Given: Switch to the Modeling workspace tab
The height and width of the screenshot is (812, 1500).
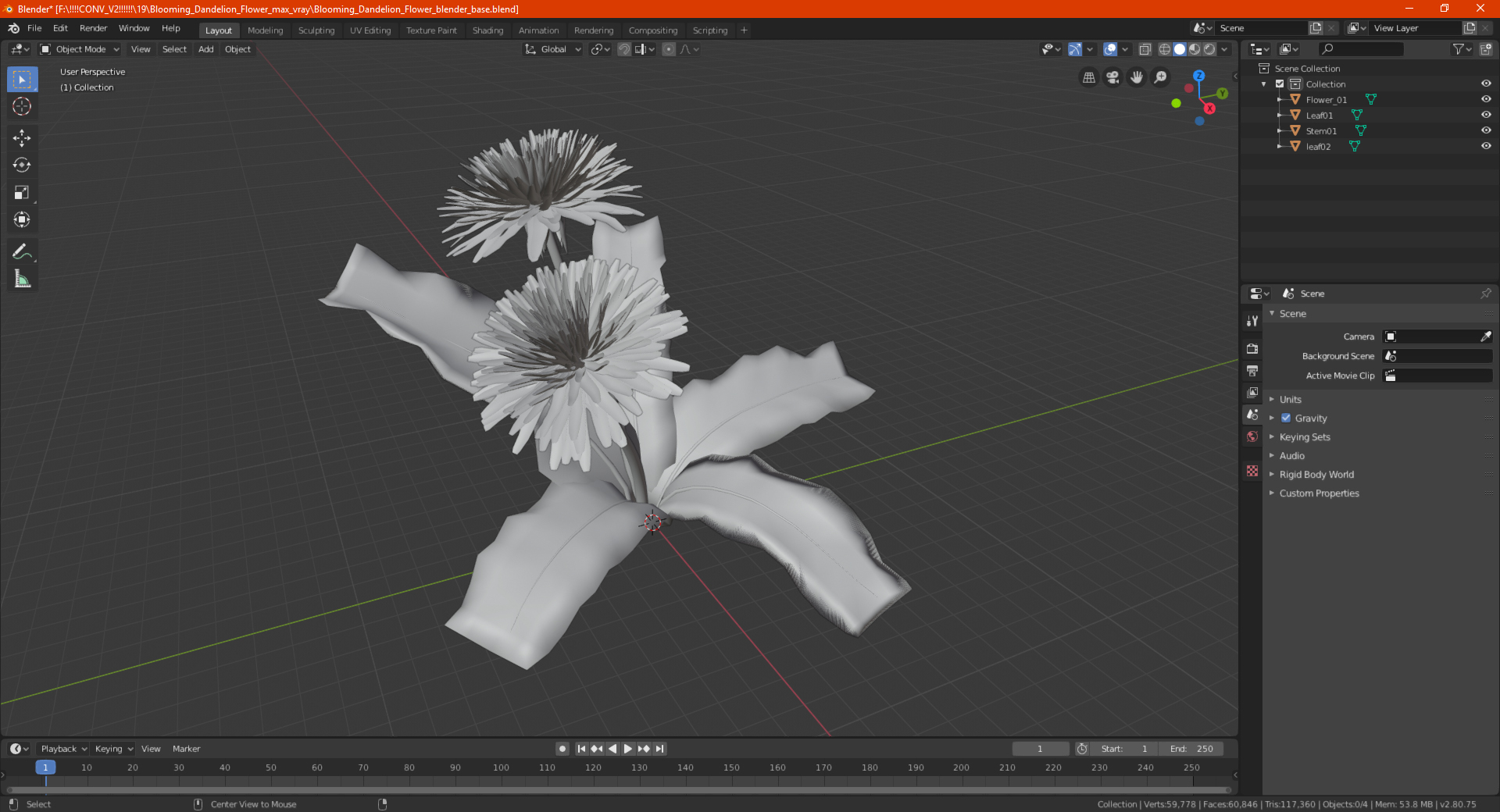Looking at the screenshot, I should pyautogui.click(x=265, y=30).
